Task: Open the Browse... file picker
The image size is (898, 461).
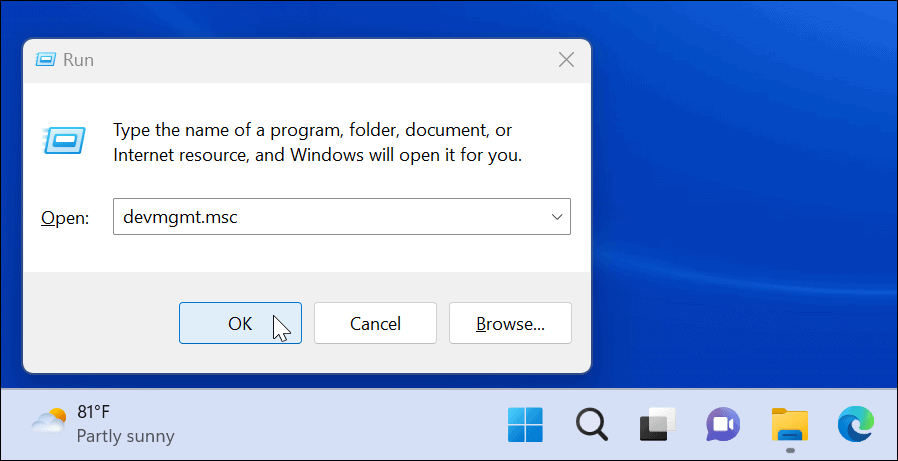Action: point(510,323)
